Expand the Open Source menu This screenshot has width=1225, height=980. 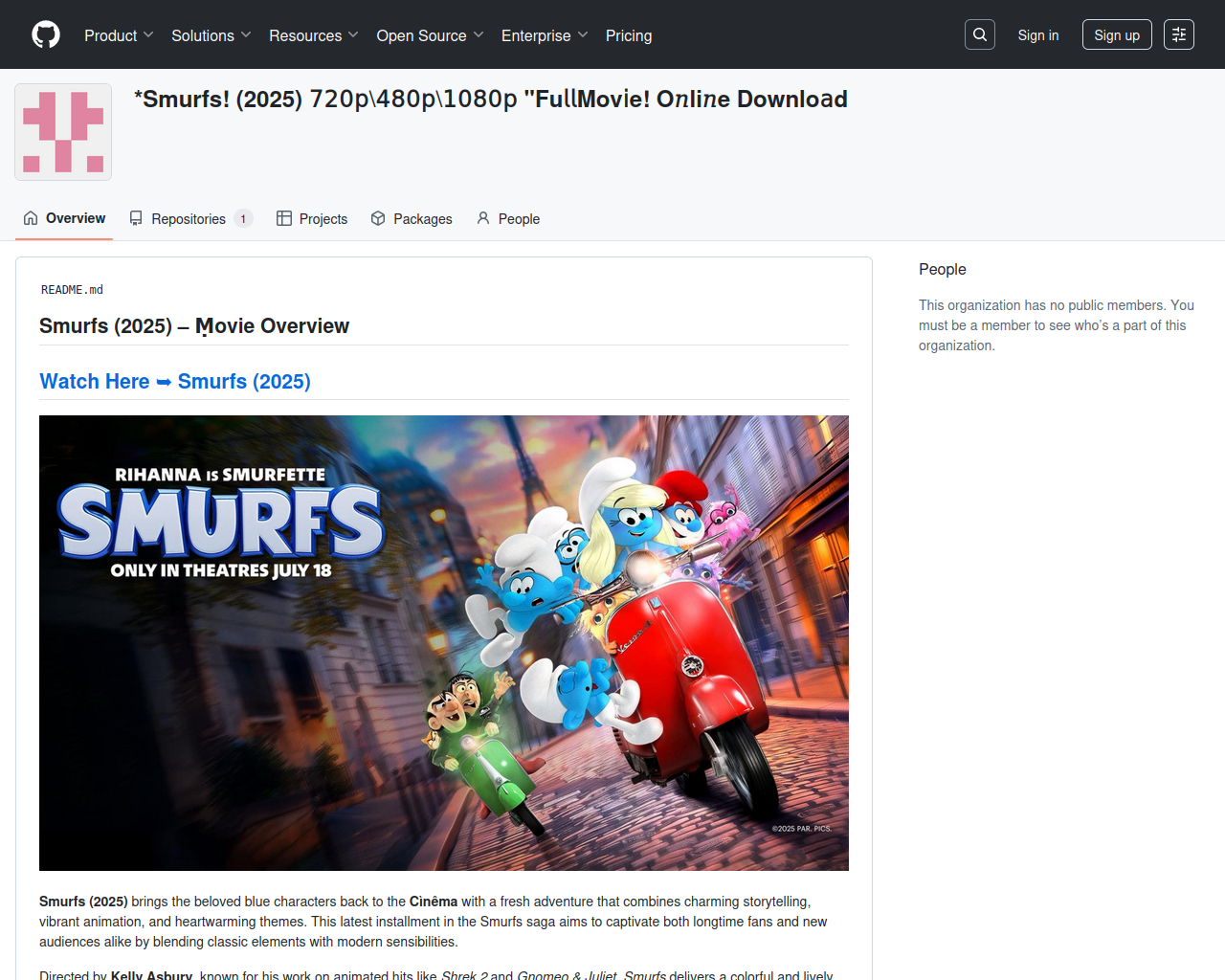pyautogui.click(x=431, y=35)
